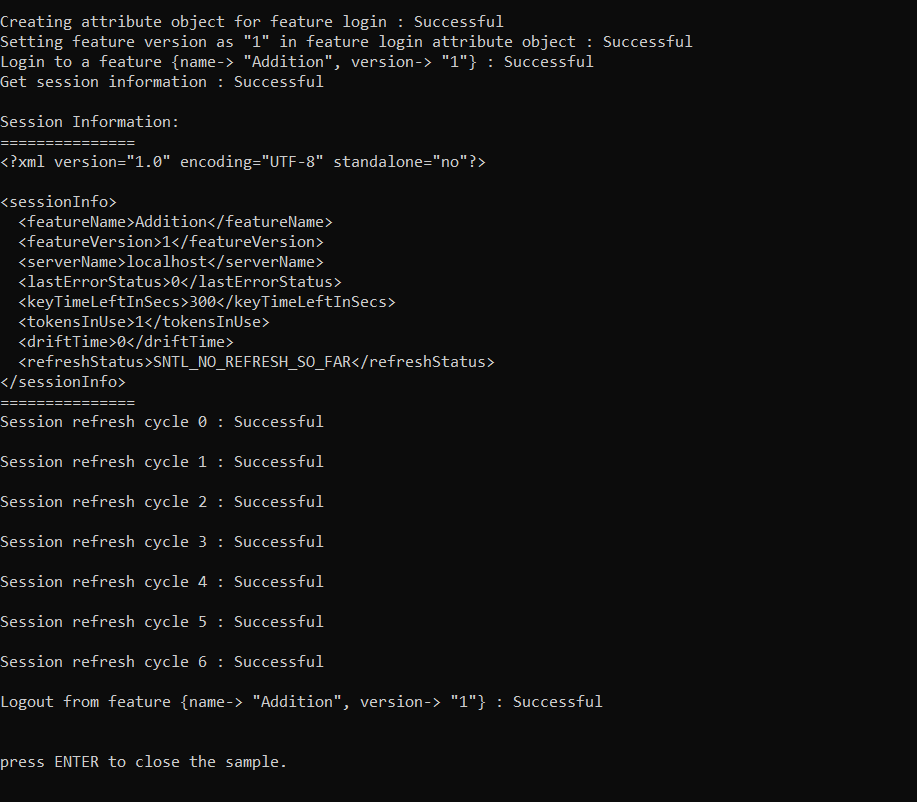Click the "Creating attribute object" output line
Screen dimensions: 917x802
point(251,21)
